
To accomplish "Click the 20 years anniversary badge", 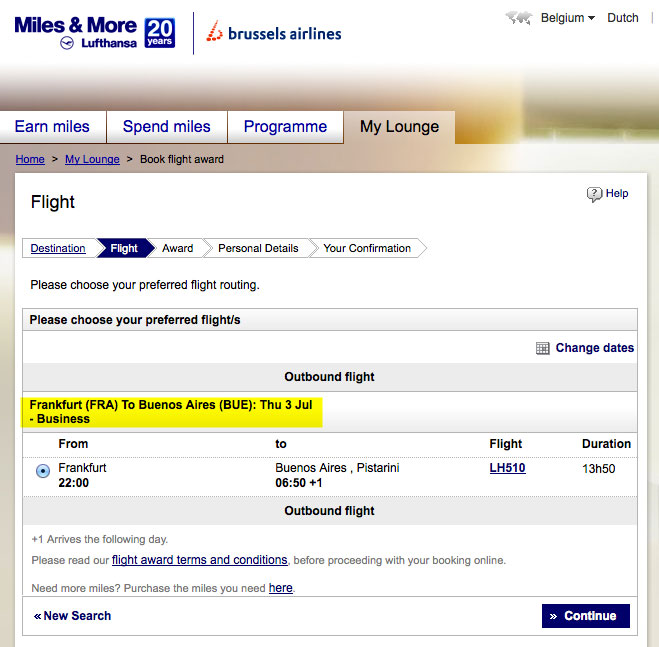I will click(160, 33).
